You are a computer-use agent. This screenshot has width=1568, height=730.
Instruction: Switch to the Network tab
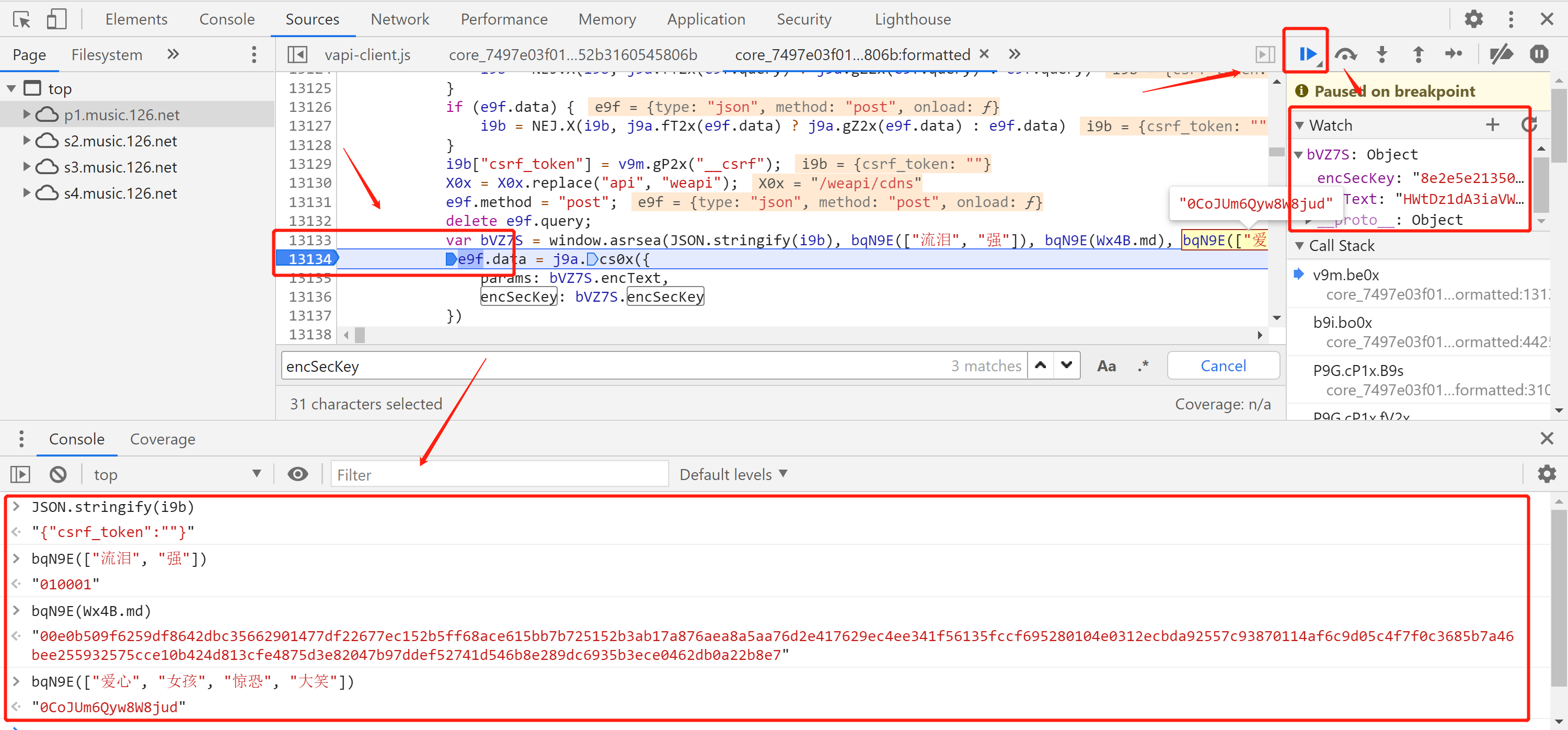(x=399, y=19)
